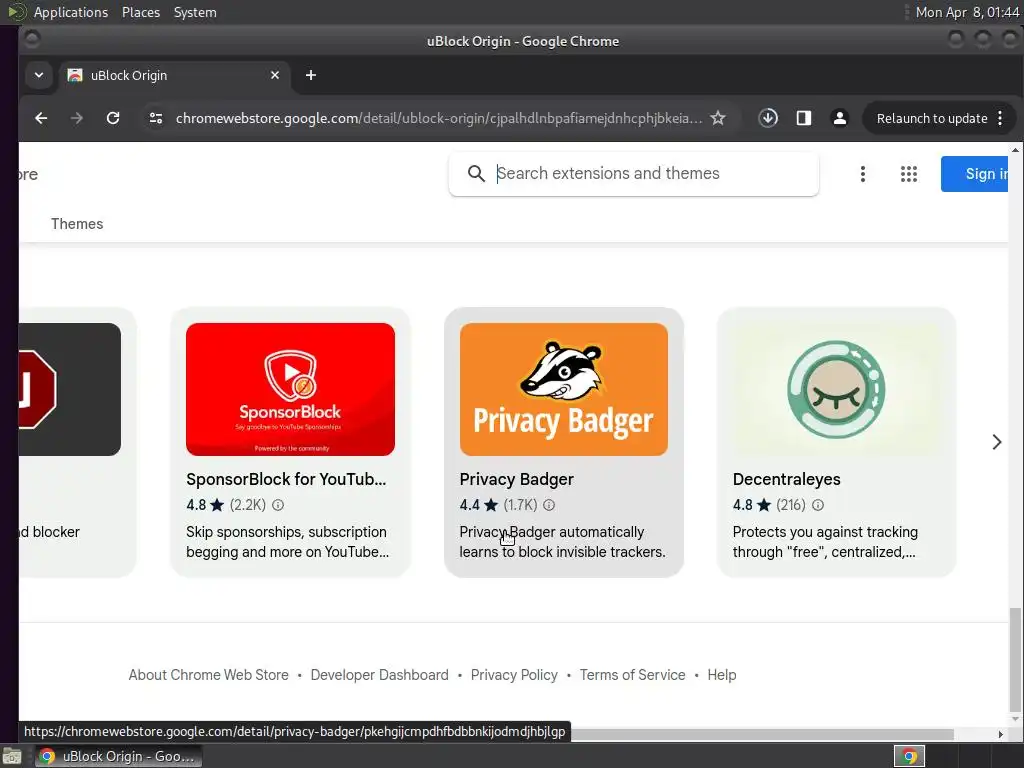Toggle the Chrome side panel icon

click(x=804, y=118)
